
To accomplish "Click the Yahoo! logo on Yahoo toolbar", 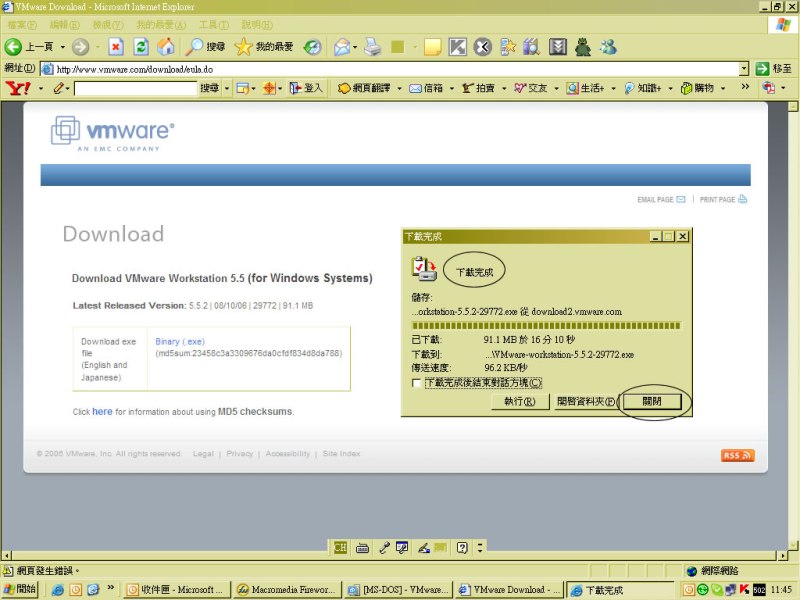I will click(x=18, y=88).
